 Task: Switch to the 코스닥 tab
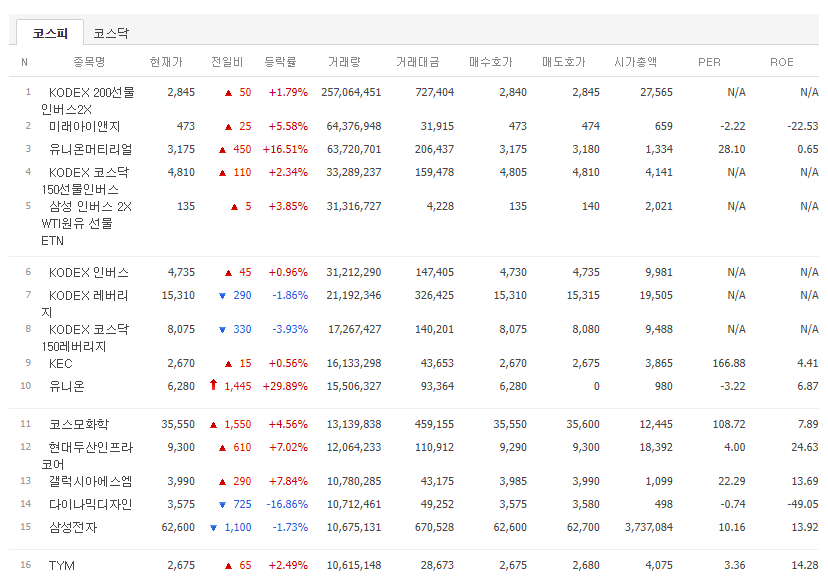pos(111,33)
